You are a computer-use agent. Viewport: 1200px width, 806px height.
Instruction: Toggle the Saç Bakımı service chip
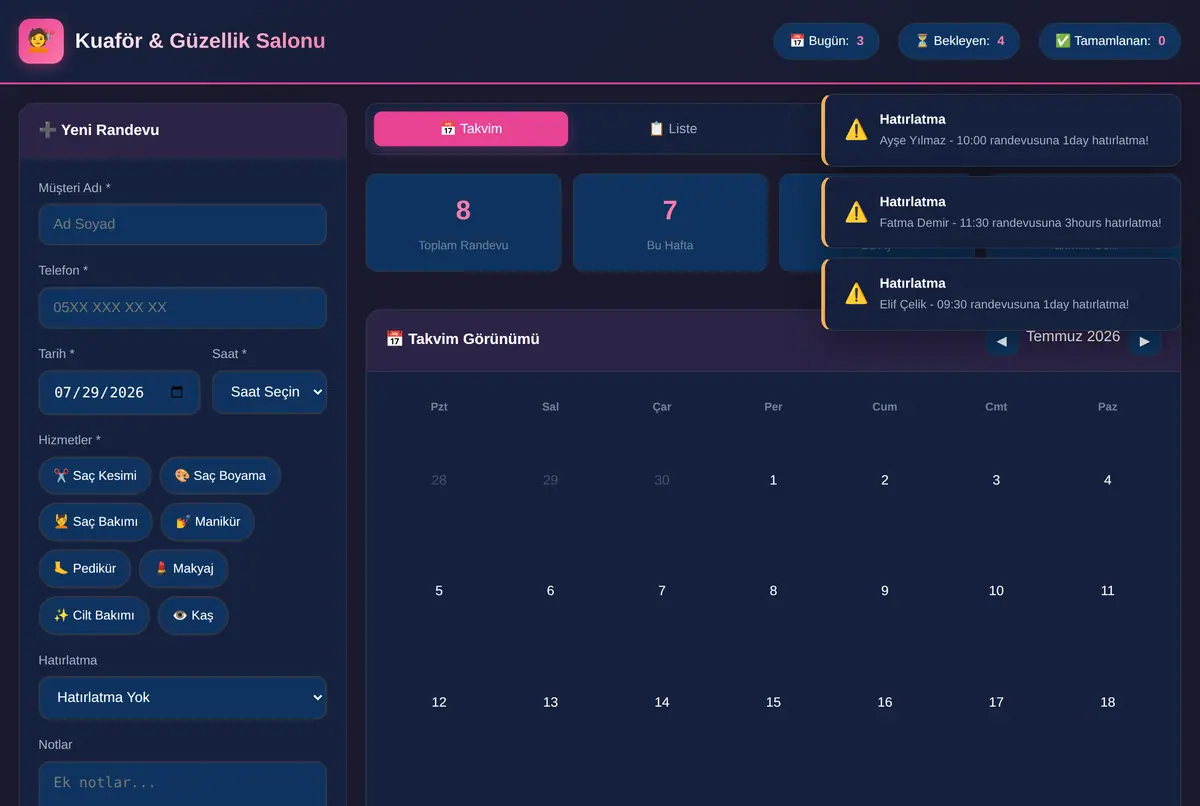(96, 522)
